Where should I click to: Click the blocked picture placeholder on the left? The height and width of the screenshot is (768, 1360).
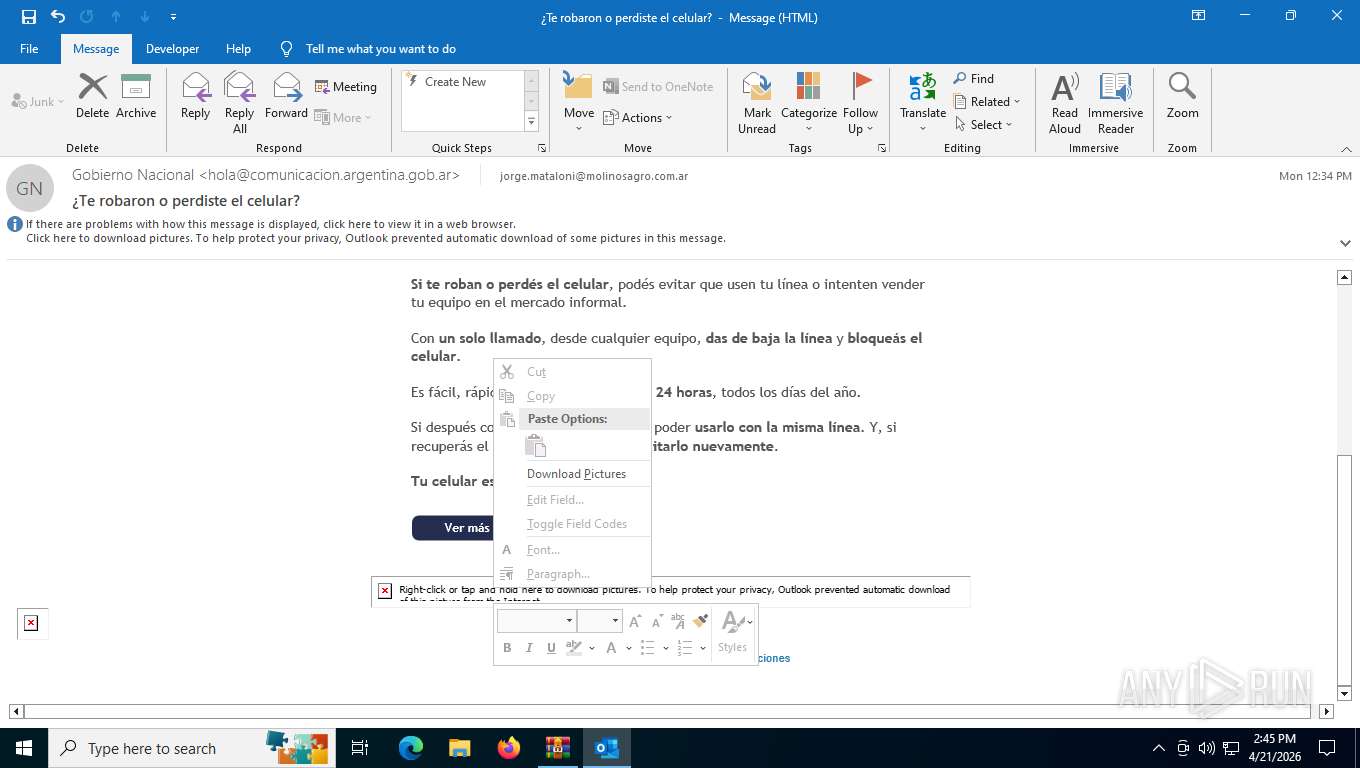click(x=31, y=623)
